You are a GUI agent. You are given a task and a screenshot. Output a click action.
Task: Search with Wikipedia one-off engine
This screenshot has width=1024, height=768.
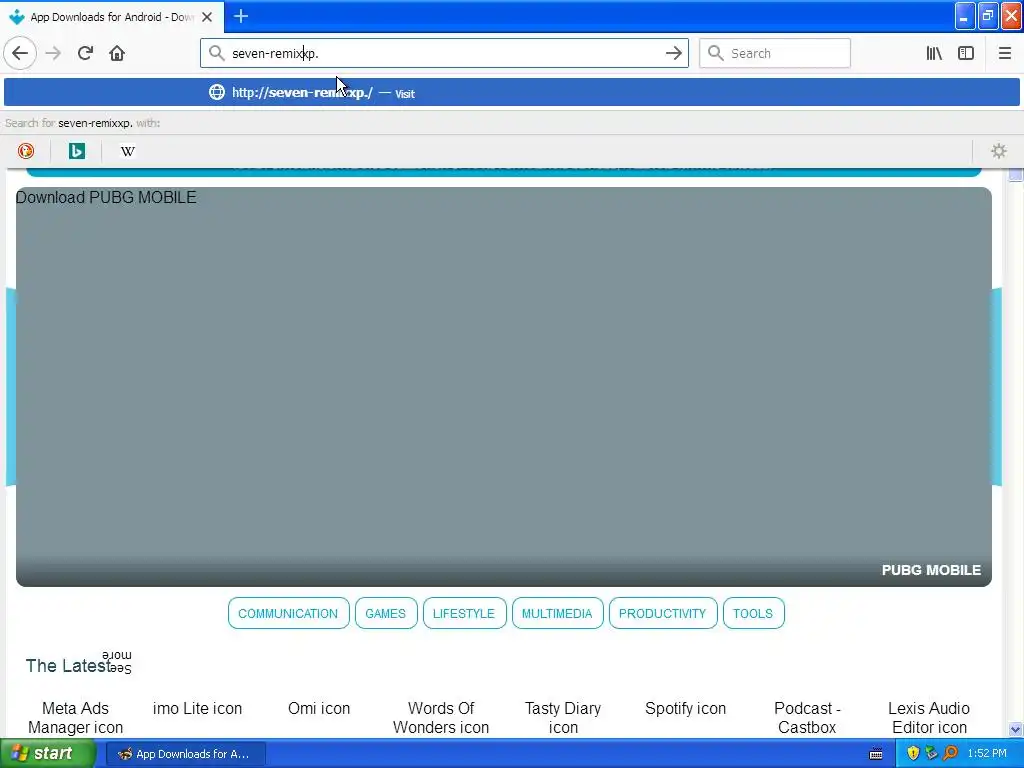pyautogui.click(x=127, y=152)
